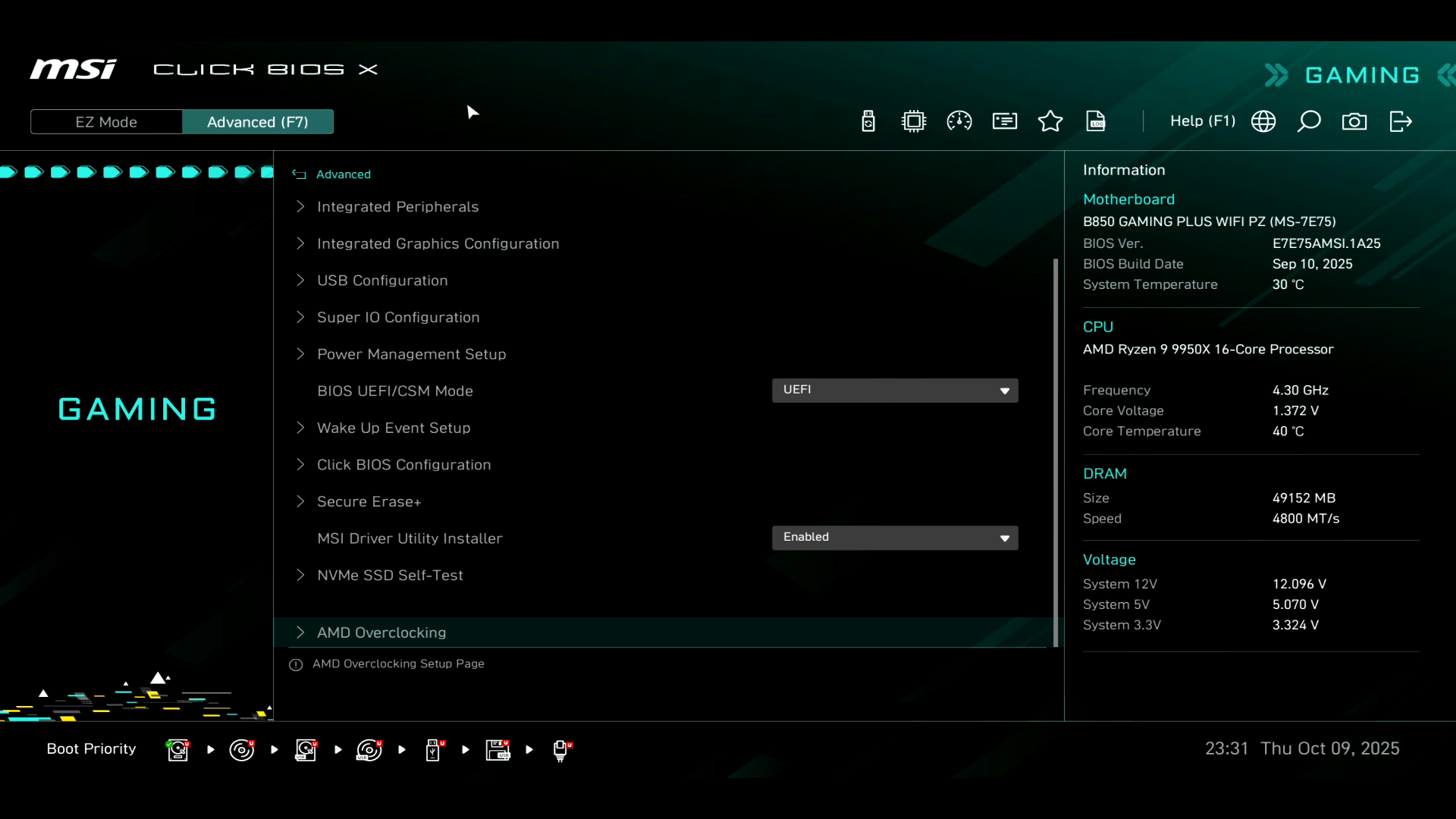Open language selection globe icon

1263,121
